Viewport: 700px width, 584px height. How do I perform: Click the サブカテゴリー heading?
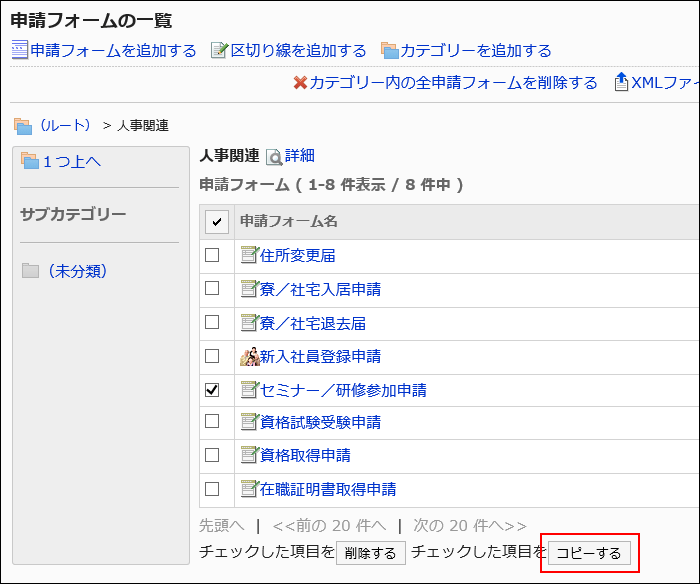point(73,215)
